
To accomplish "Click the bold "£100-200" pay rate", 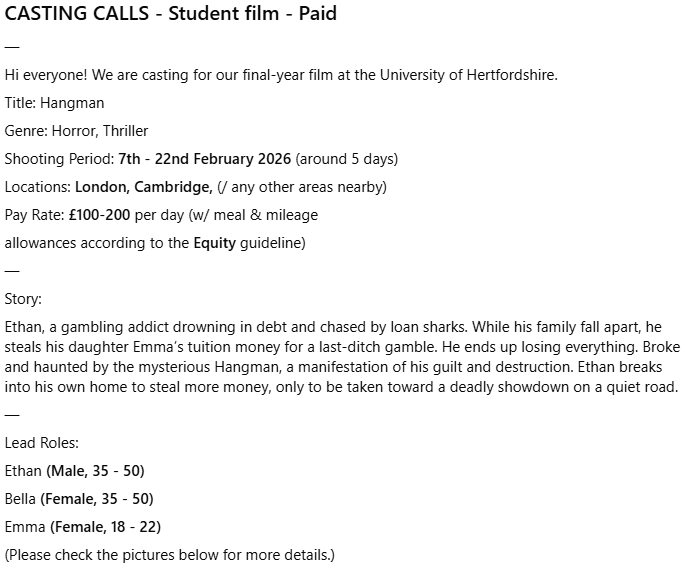I will 100,215.
